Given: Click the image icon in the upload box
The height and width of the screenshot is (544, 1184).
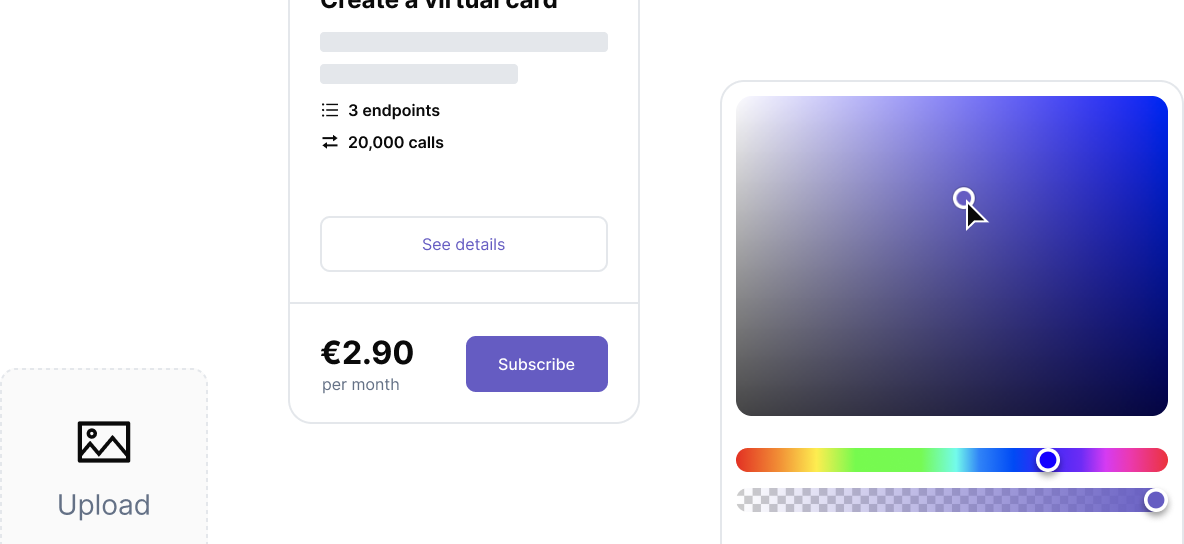Looking at the screenshot, I should pos(104,441).
